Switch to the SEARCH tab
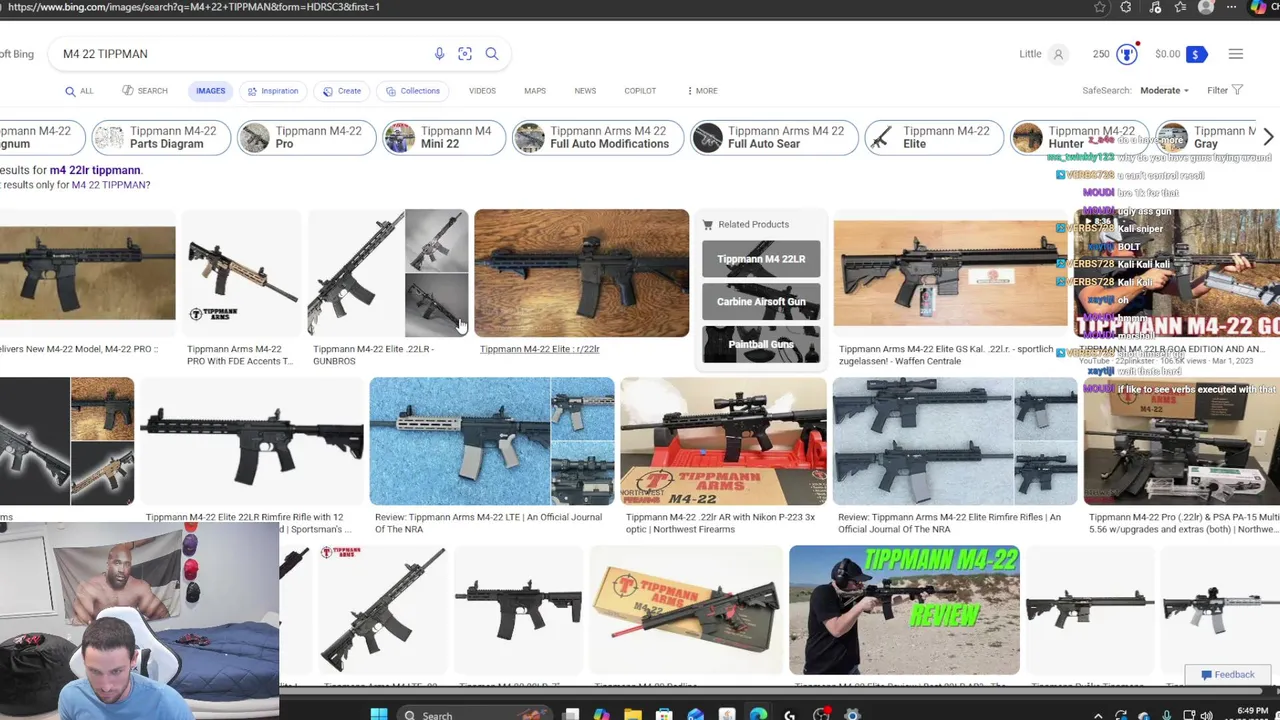 [x=145, y=91]
